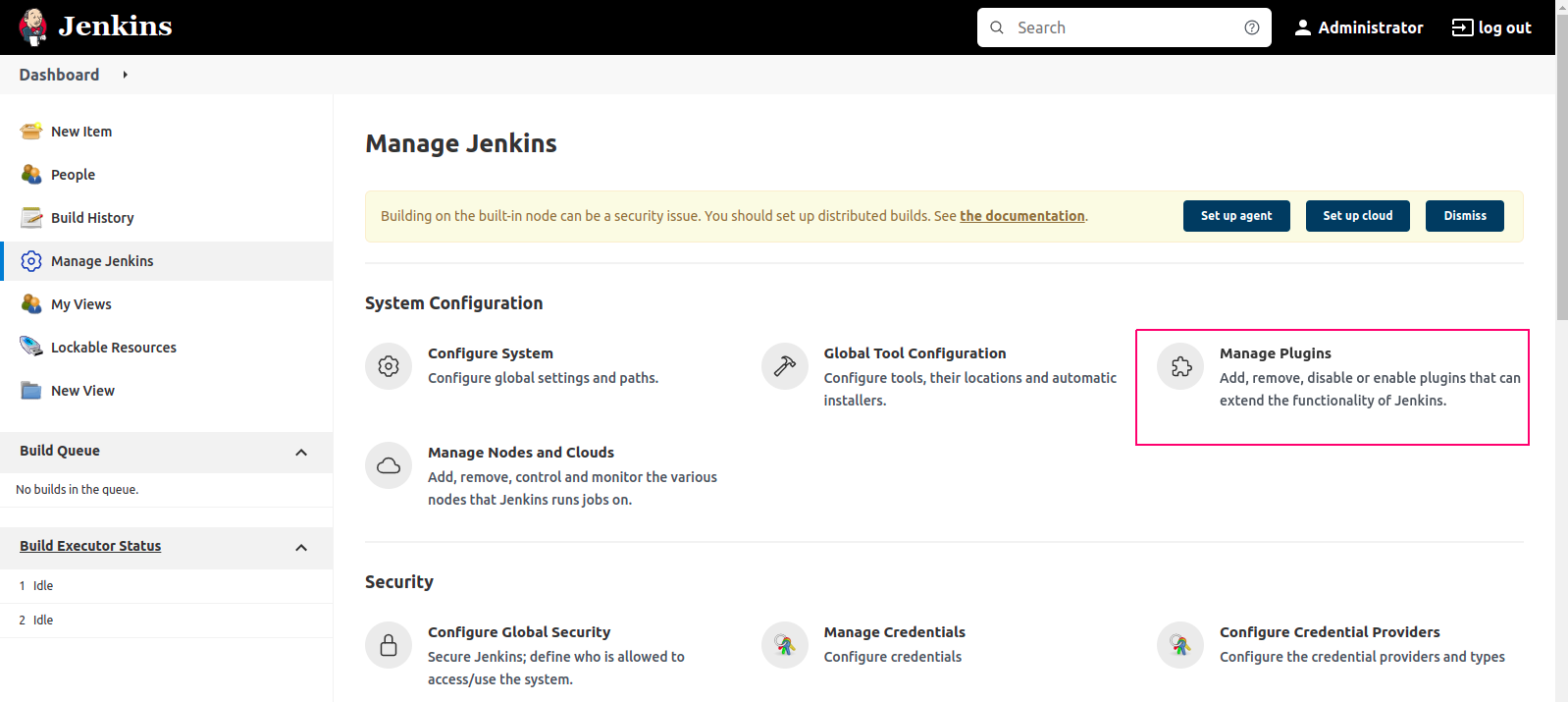Open Build History in sidebar
1568x702 pixels.
[x=92, y=218]
